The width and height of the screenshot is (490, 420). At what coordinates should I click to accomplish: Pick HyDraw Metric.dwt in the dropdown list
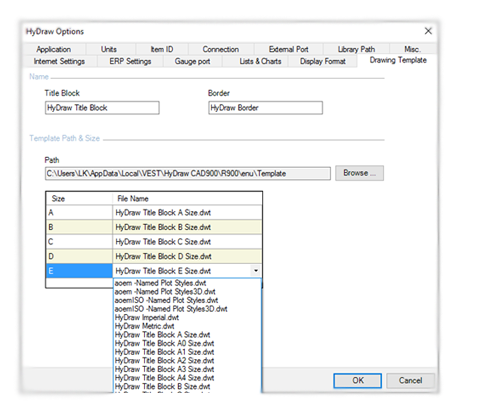187,326
